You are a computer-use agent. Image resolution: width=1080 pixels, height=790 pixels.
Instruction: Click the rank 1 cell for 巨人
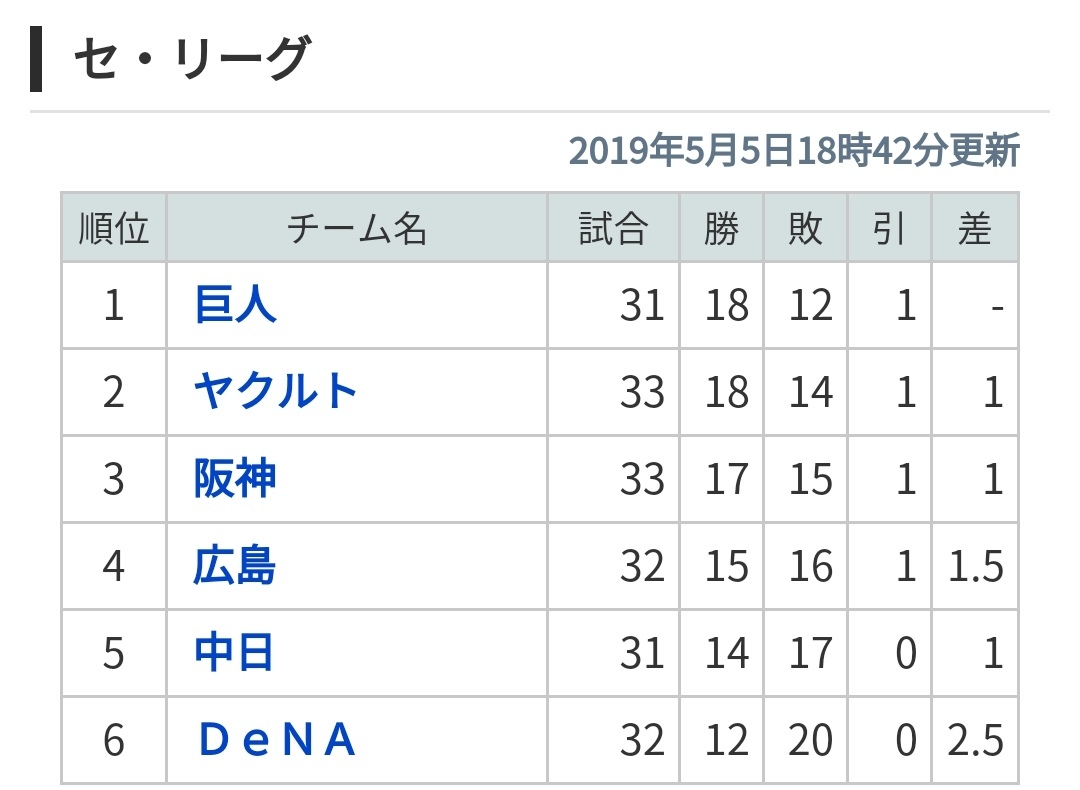tap(114, 305)
